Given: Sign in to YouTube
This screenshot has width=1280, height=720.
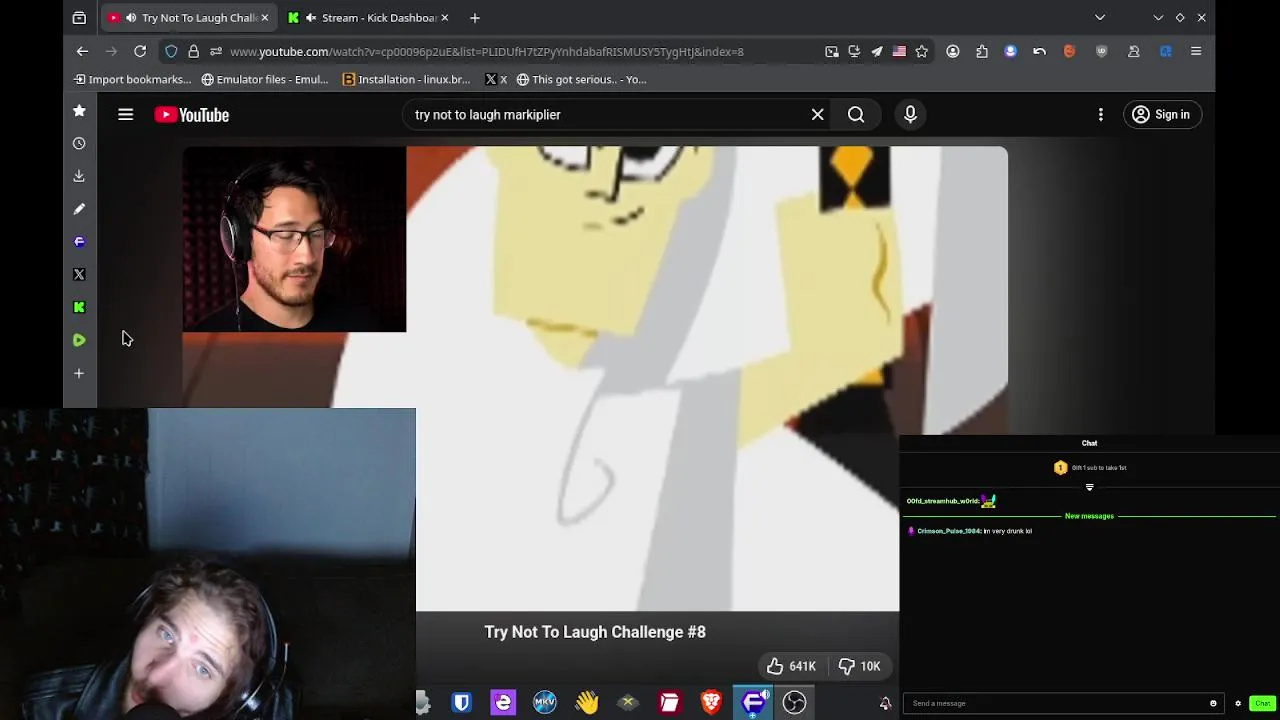Looking at the screenshot, I should pos(1161,115).
